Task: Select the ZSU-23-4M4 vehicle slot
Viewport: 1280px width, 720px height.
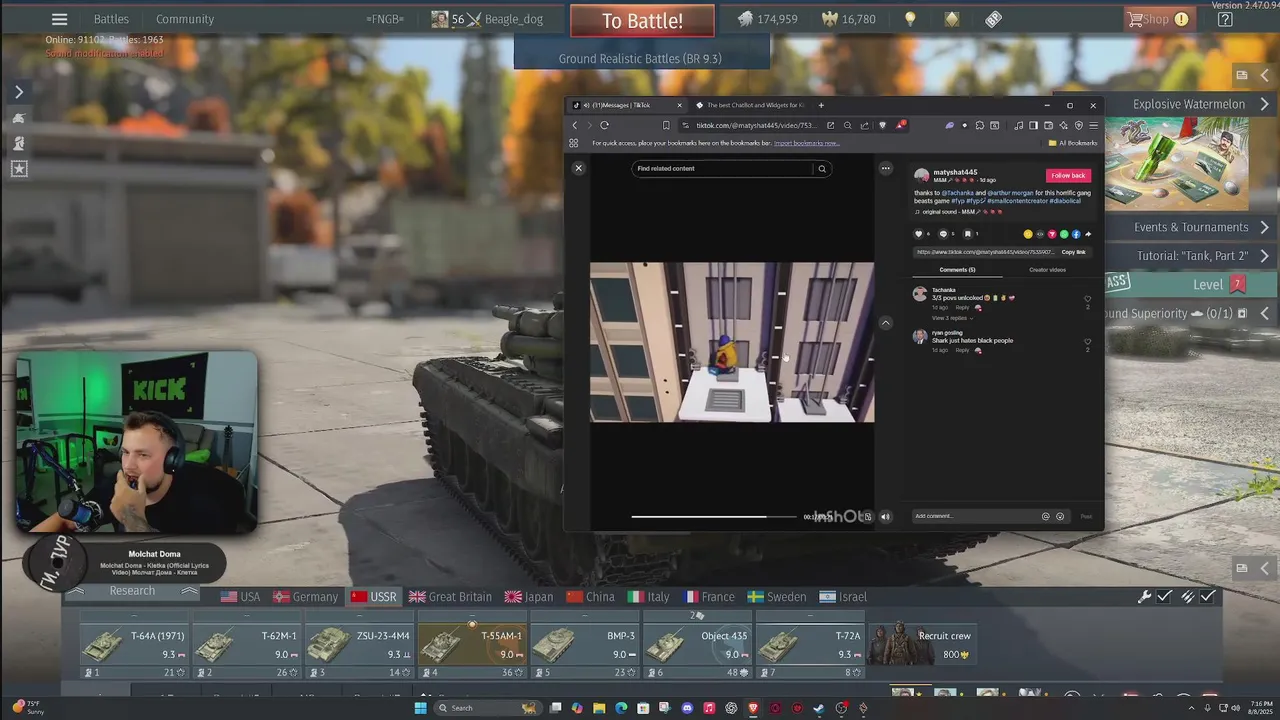Action: pyautogui.click(x=360, y=645)
